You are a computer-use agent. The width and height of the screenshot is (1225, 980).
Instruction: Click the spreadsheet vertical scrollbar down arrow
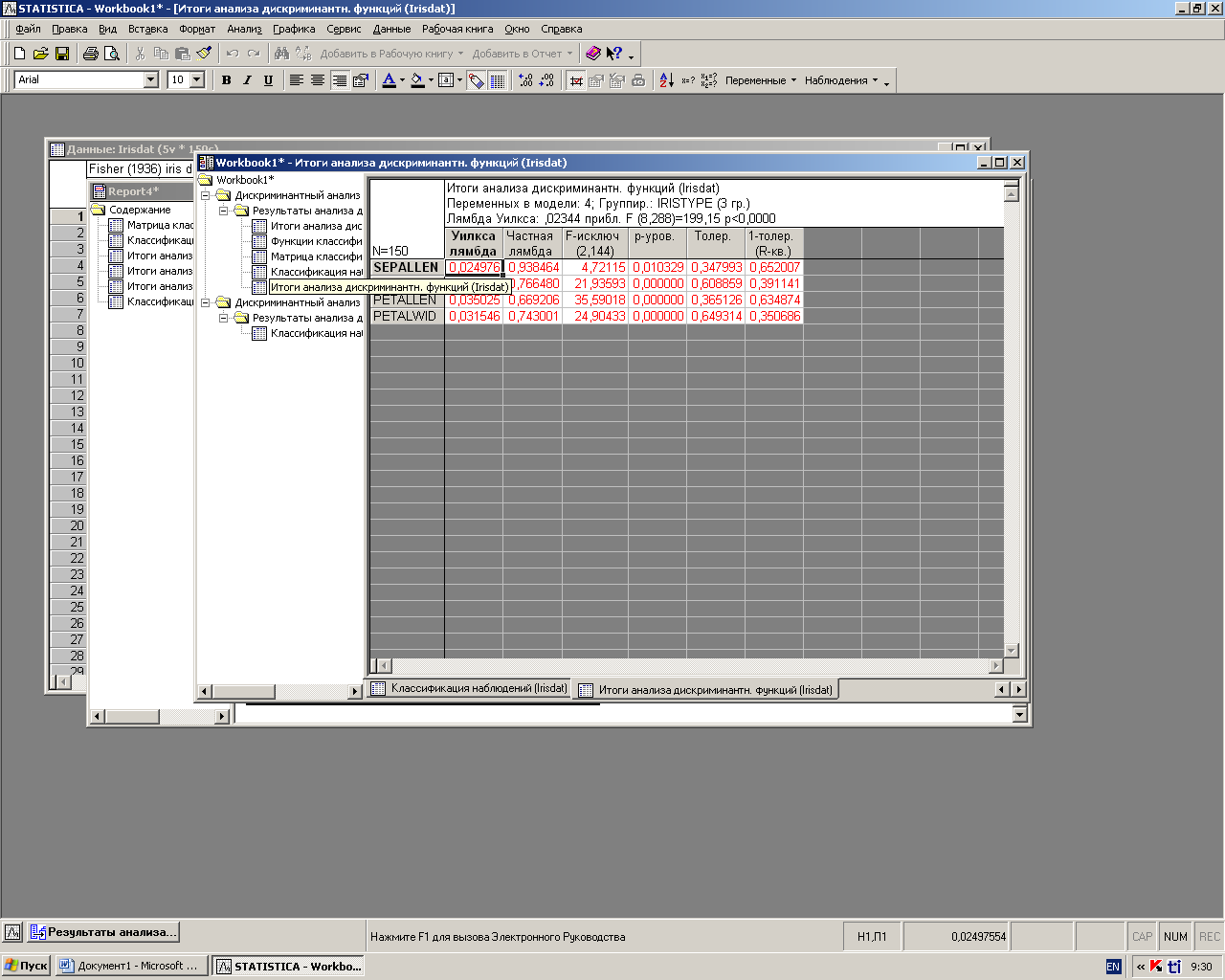tap(1012, 651)
